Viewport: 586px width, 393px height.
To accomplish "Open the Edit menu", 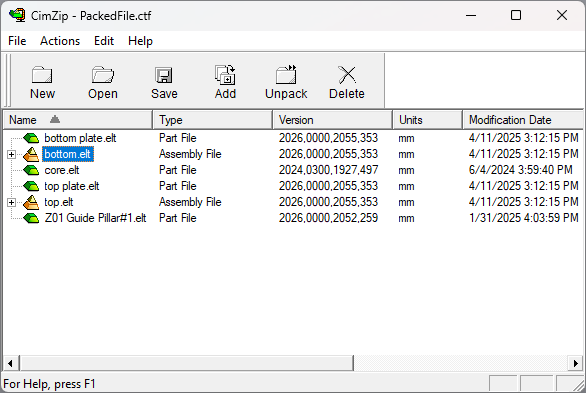I will pos(104,41).
